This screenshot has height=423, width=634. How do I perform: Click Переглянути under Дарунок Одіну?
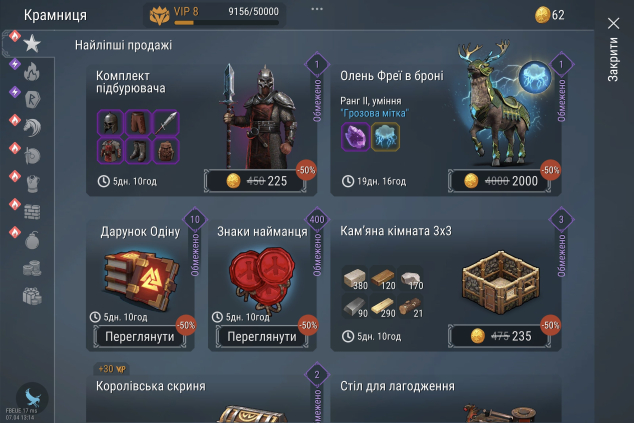coord(139,336)
